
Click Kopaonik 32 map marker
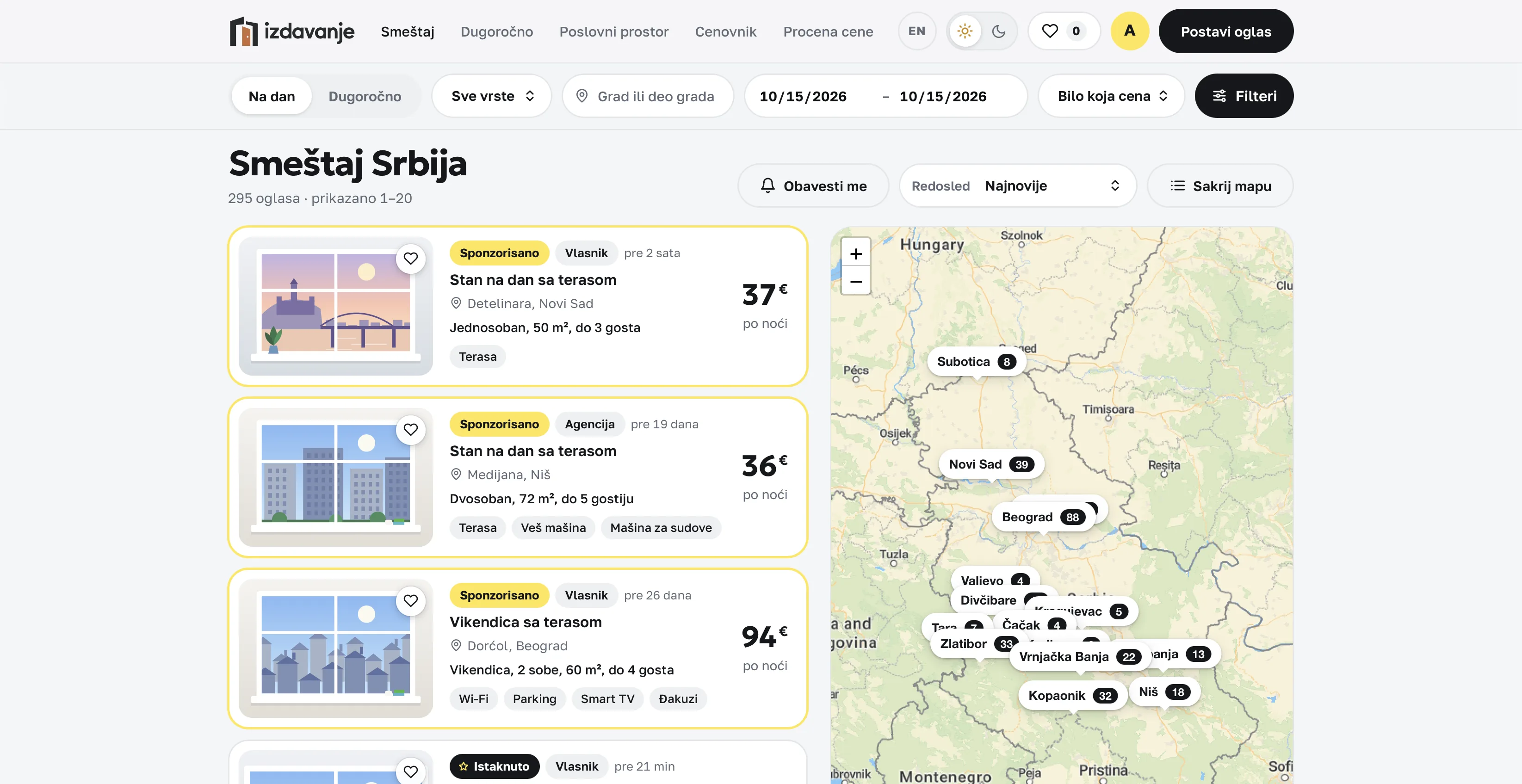(1072, 695)
